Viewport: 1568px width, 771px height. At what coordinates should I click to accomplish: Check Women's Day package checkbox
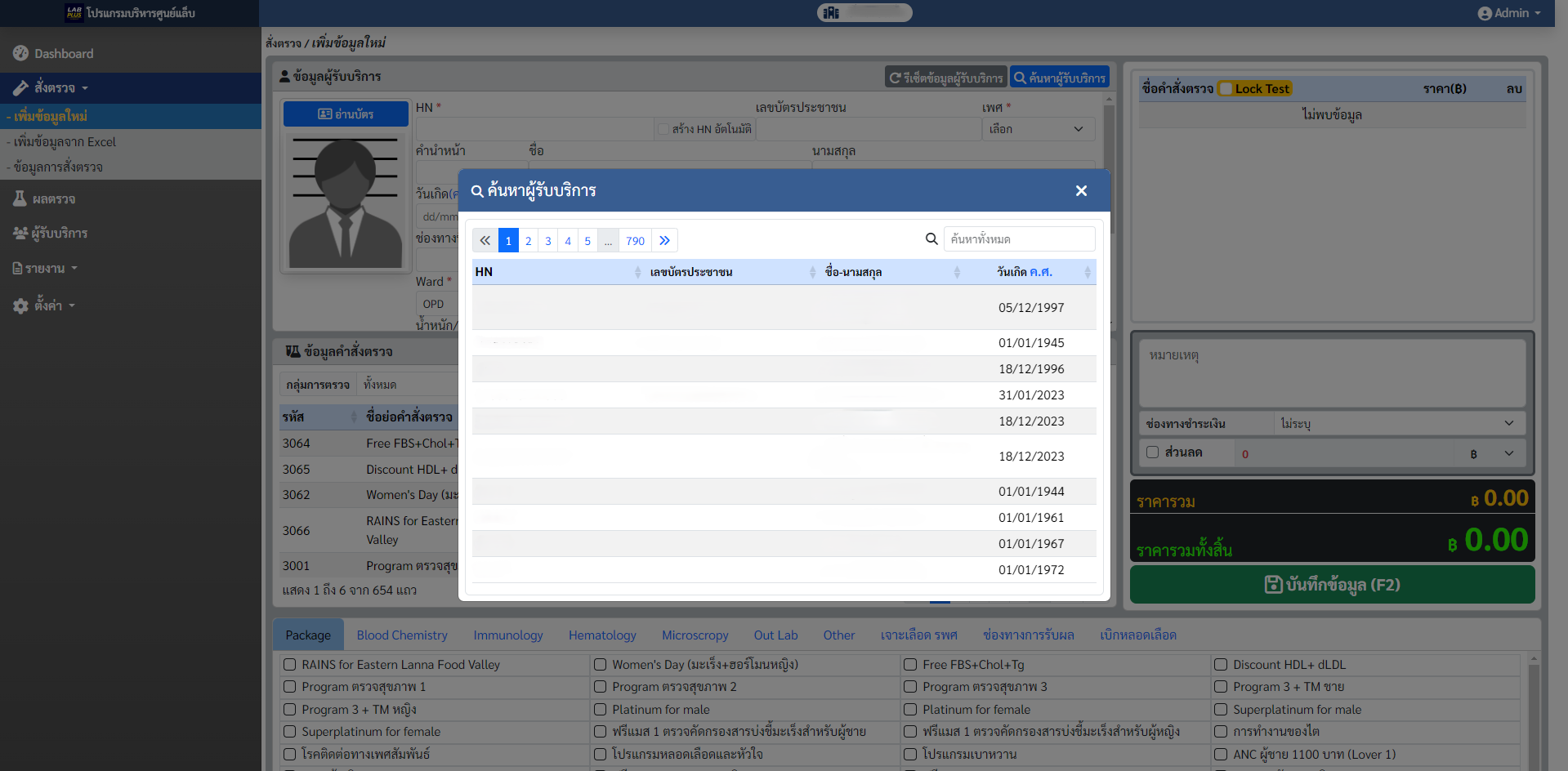(x=601, y=665)
